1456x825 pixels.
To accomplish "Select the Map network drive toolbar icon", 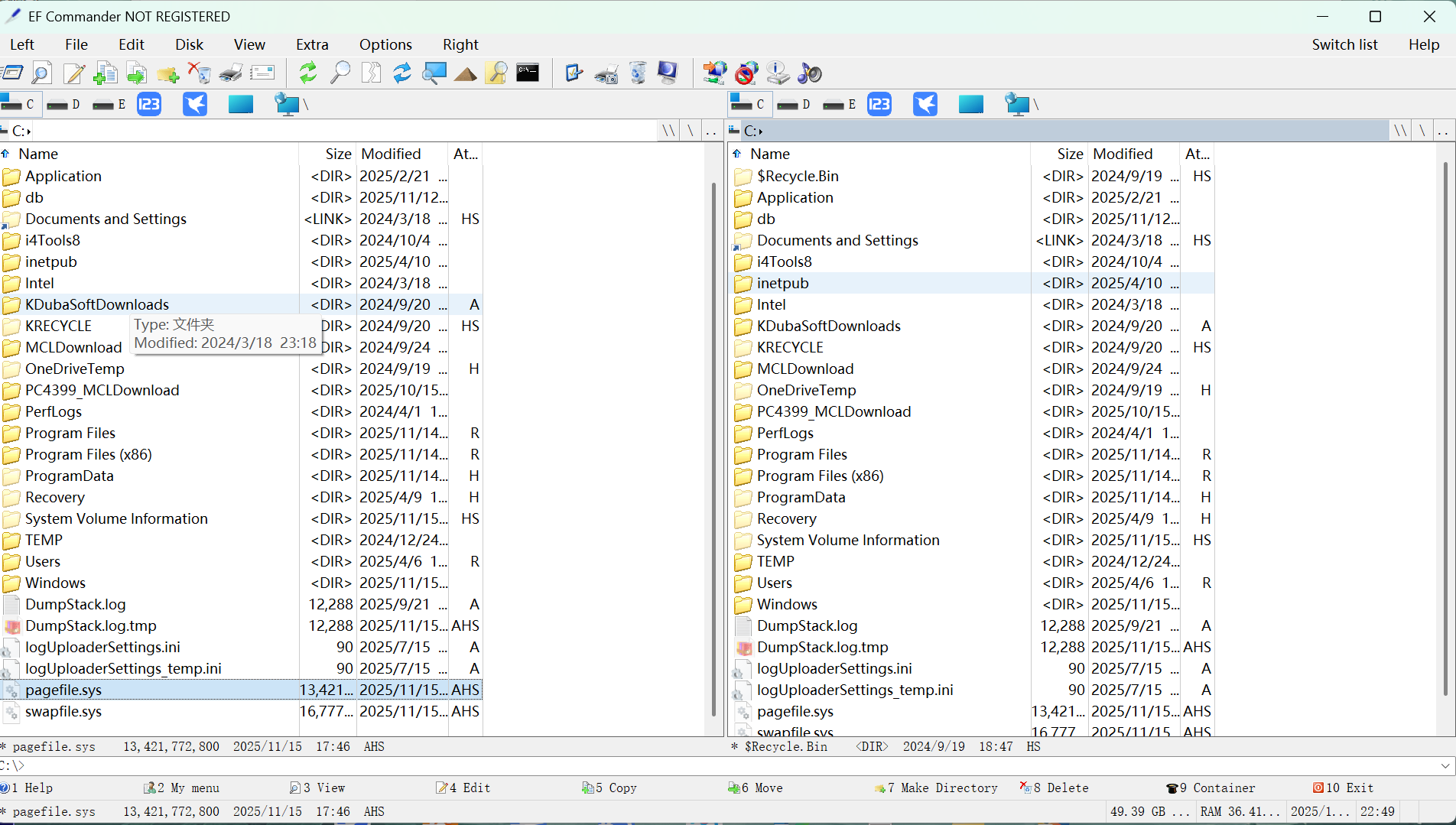I will coord(714,73).
